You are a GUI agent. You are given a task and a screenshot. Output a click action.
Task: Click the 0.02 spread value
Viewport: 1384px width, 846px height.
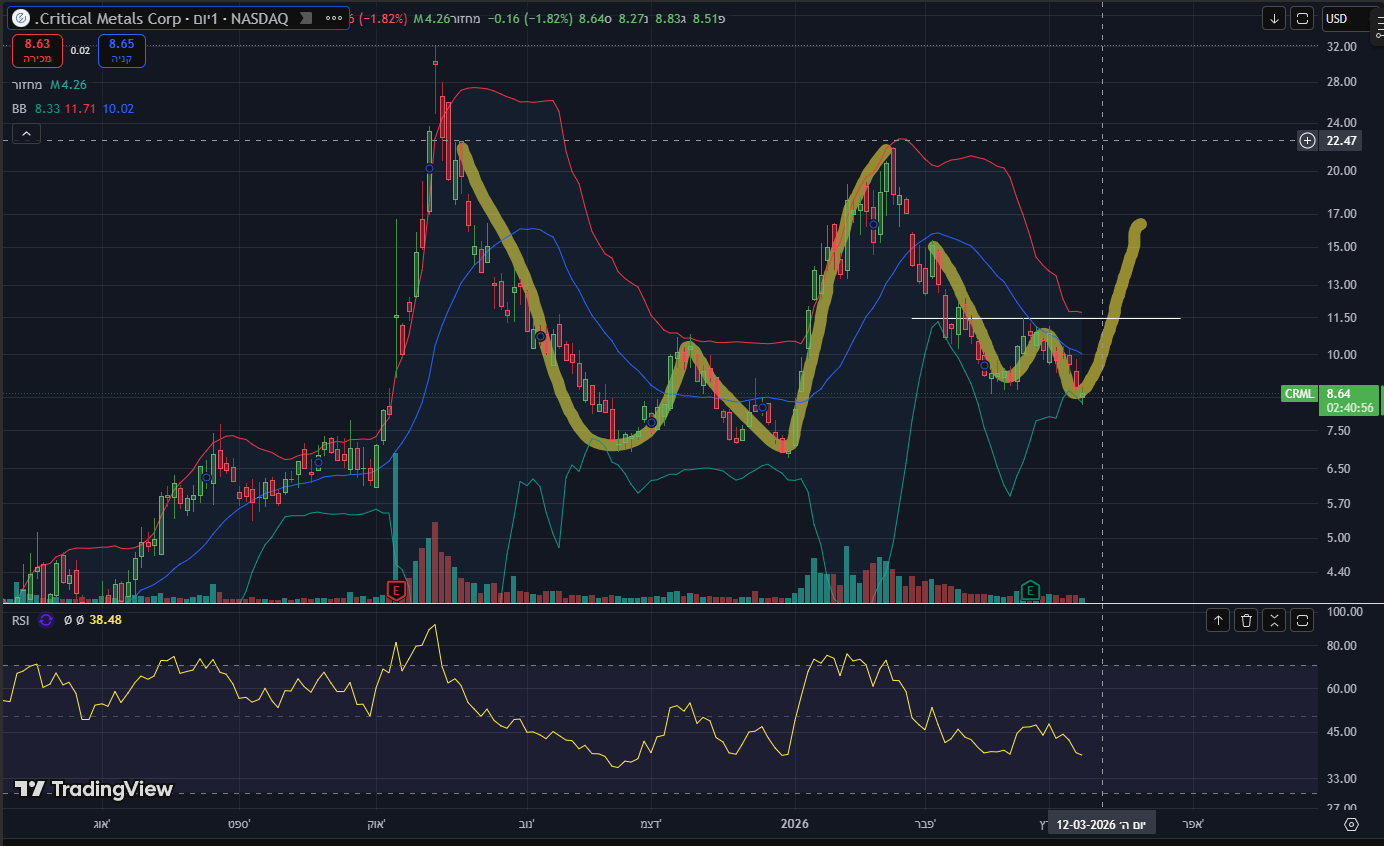(x=80, y=50)
